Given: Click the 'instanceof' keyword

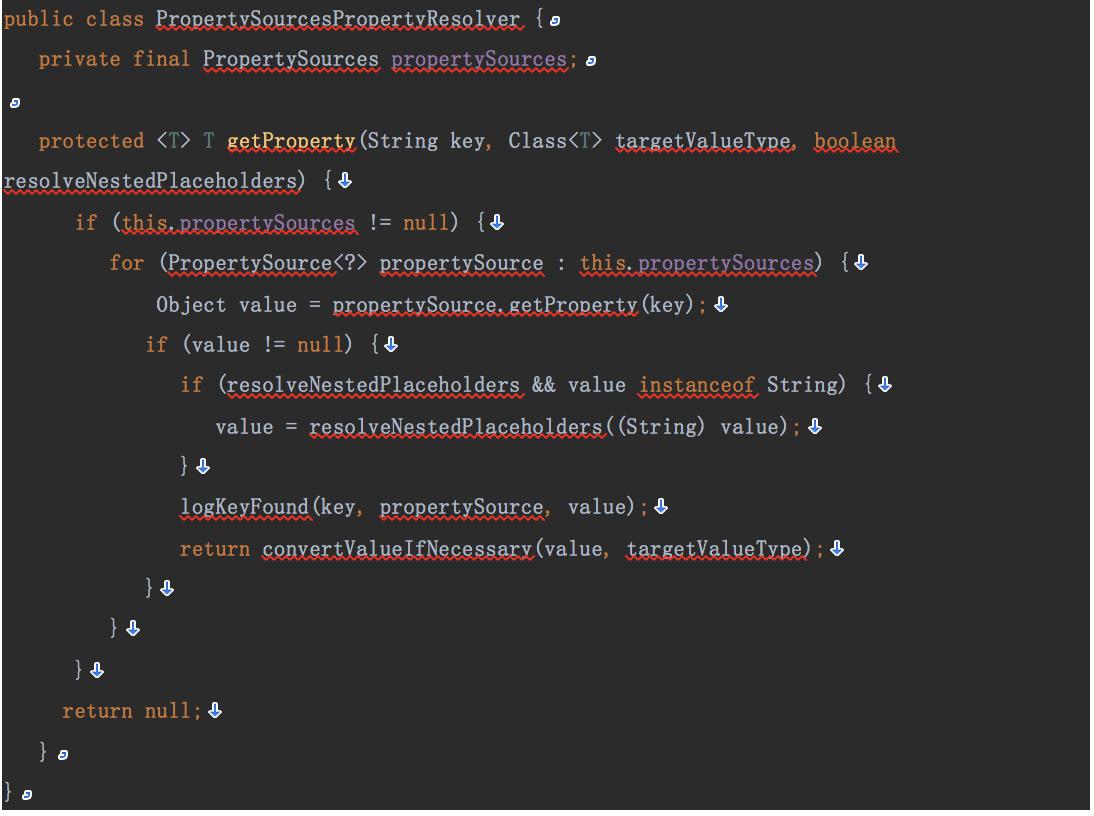Looking at the screenshot, I should 696,385.
